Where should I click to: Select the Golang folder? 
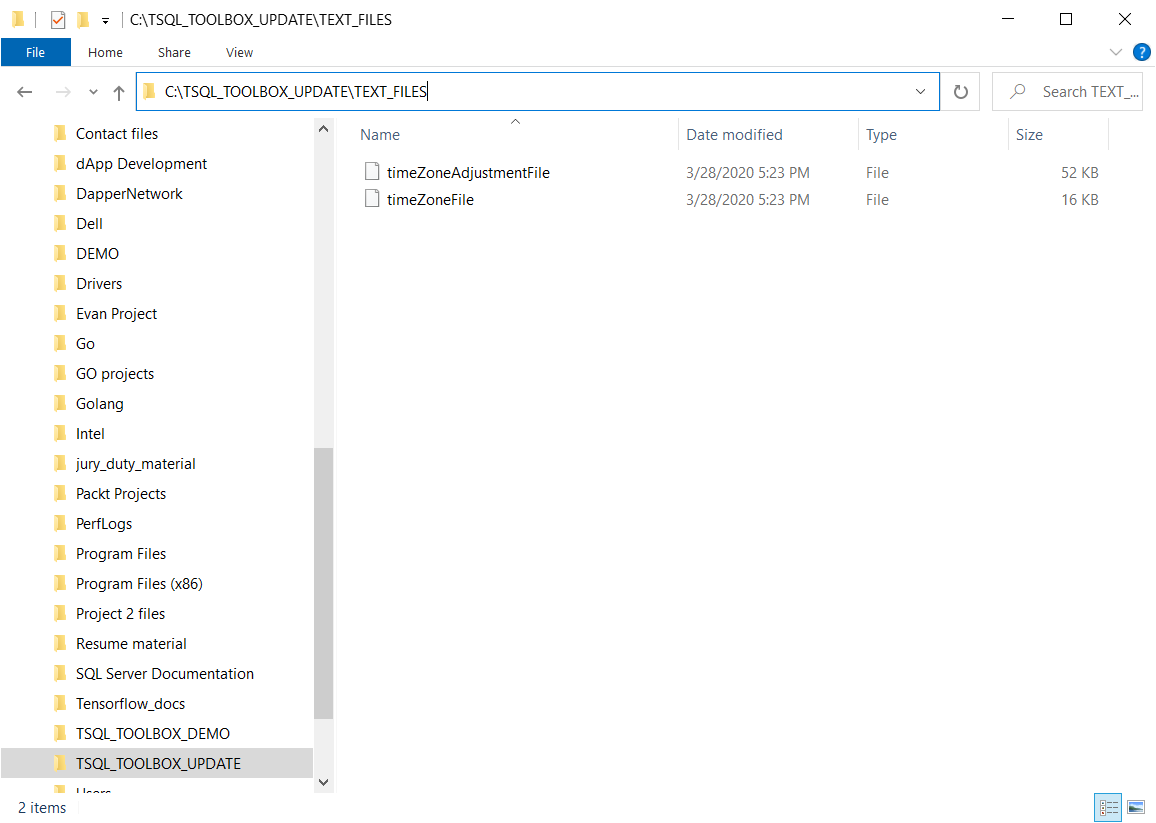coord(100,404)
